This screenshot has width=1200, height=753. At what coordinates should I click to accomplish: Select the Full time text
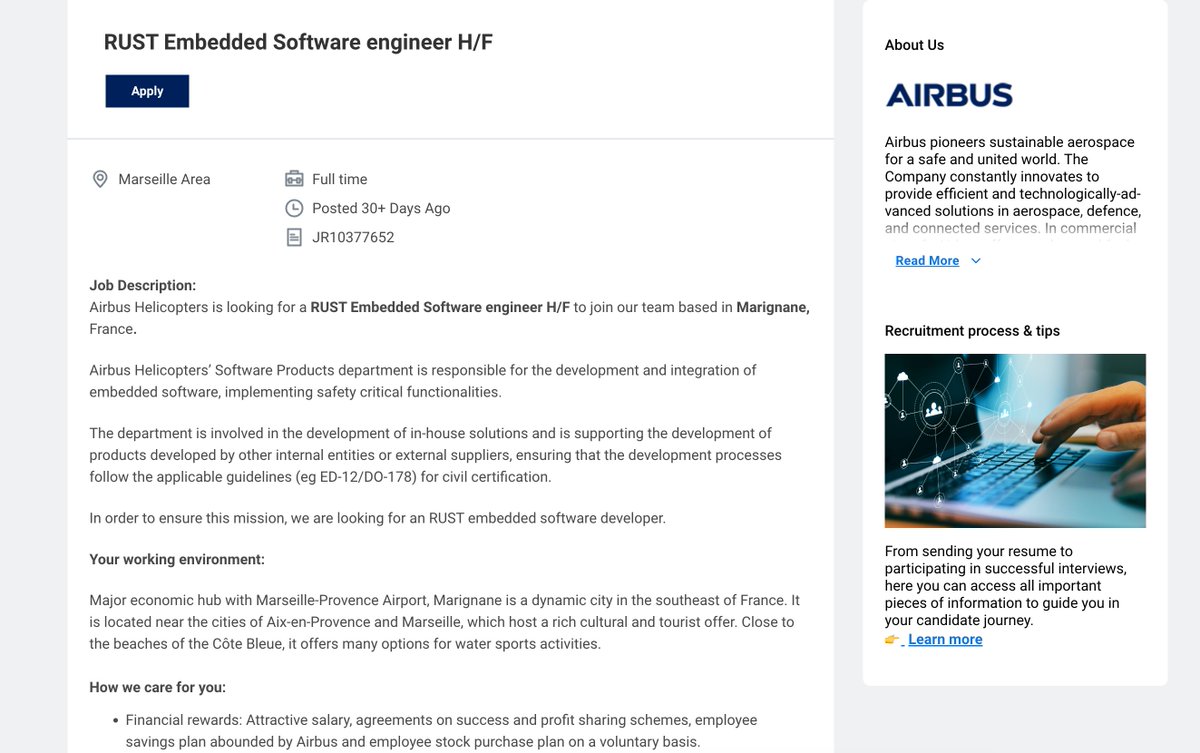(x=339, y=179)
